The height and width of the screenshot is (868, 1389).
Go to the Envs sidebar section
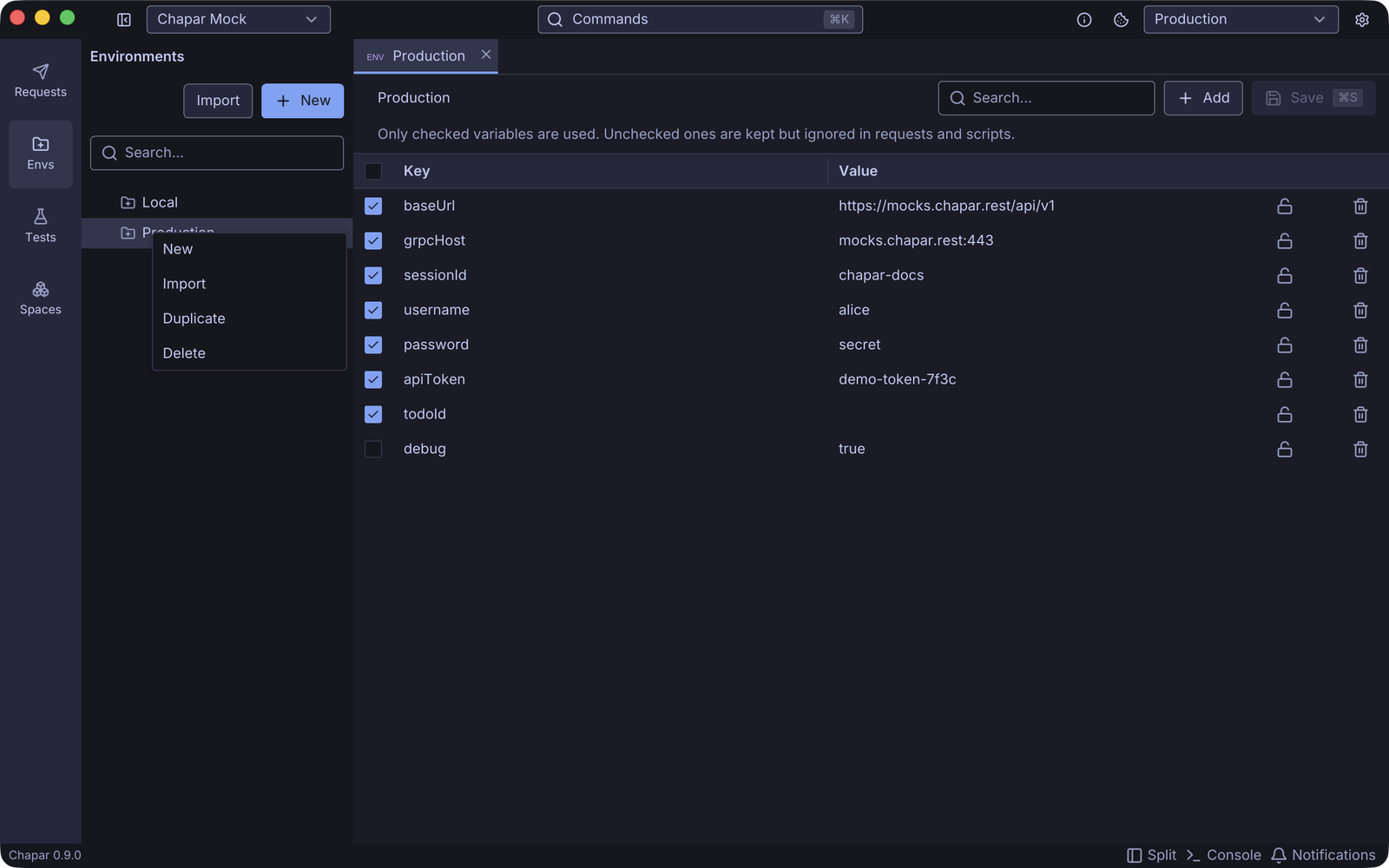point(40,154)
